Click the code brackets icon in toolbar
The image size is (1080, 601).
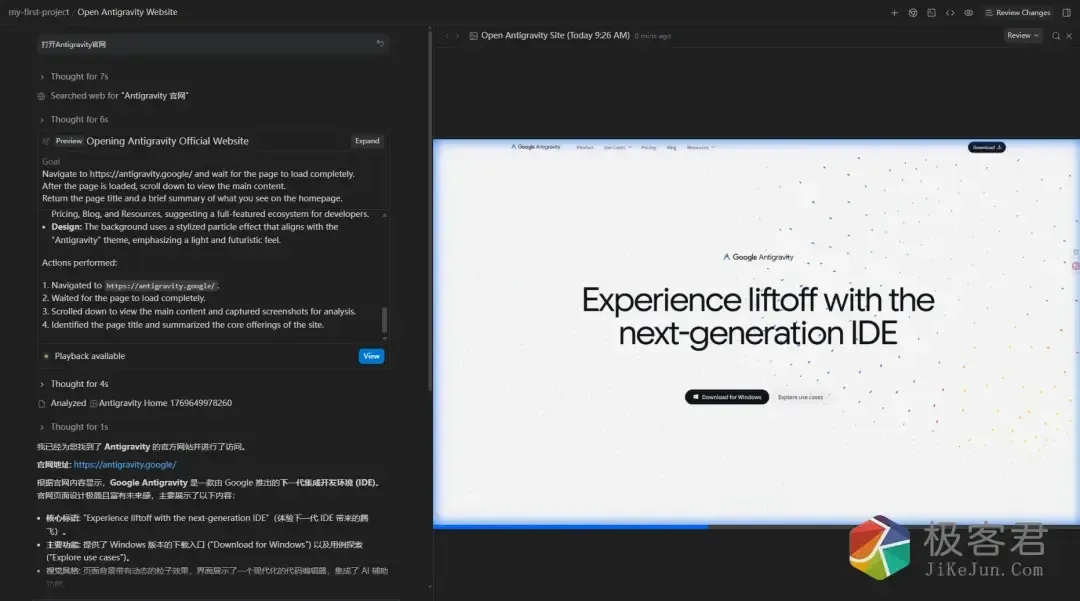point(950,13)
